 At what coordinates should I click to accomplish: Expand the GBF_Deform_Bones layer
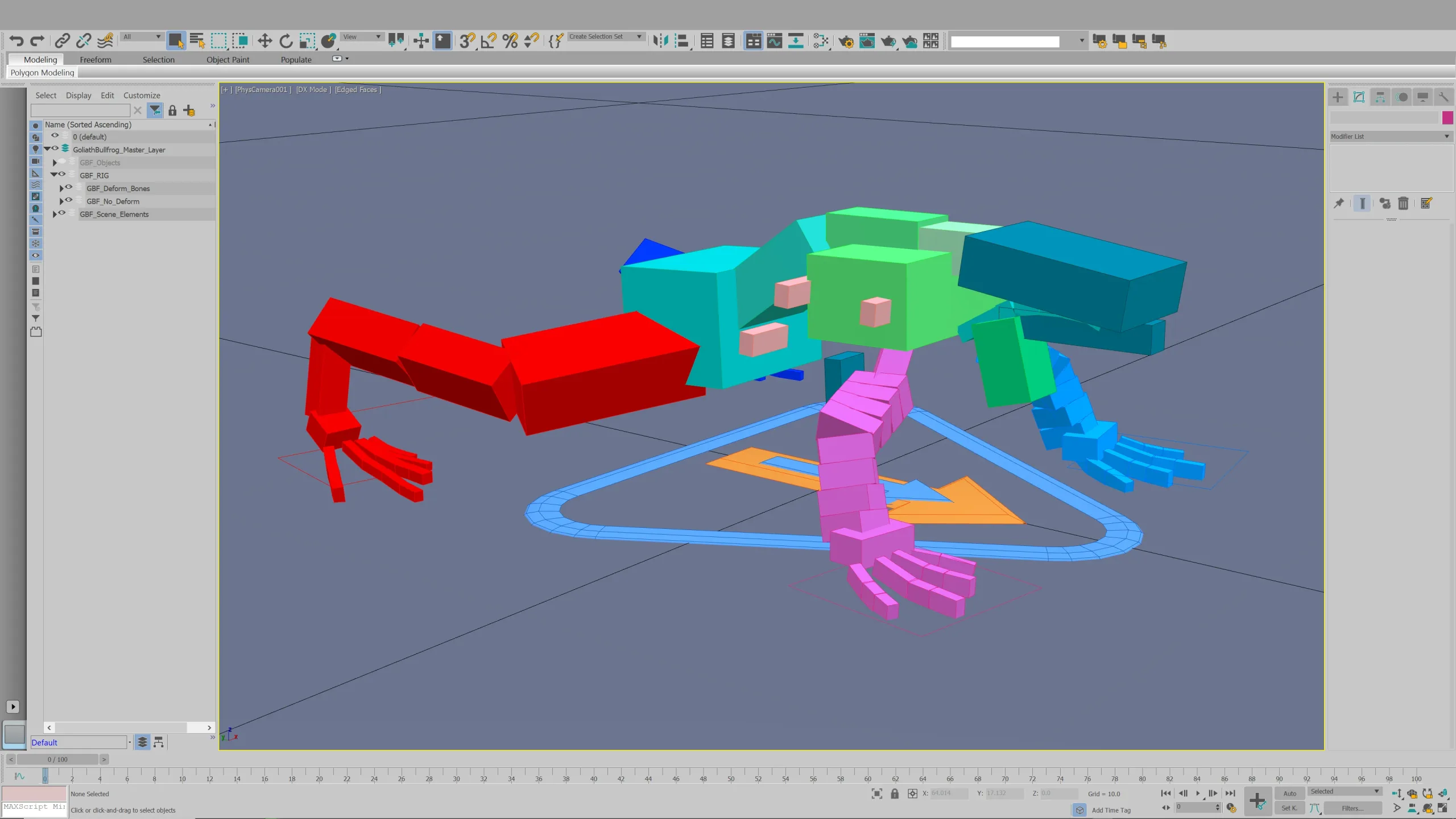pyautogui.click(x=61, y=188)
